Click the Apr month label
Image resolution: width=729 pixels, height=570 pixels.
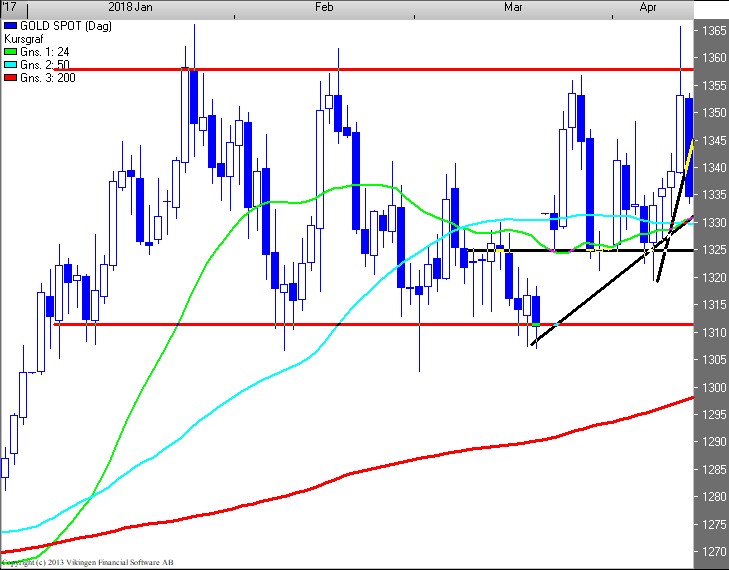pos(648,7)
